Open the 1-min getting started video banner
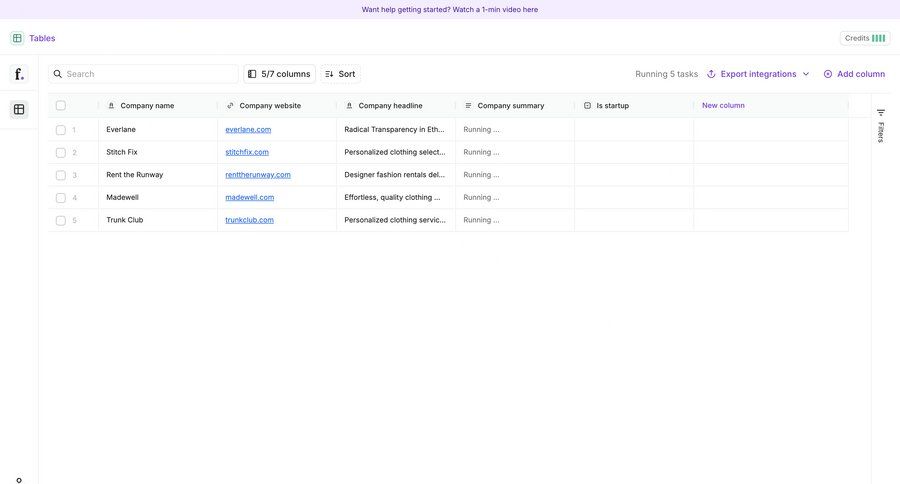900x484 pixels. click(x=449, y=10)
